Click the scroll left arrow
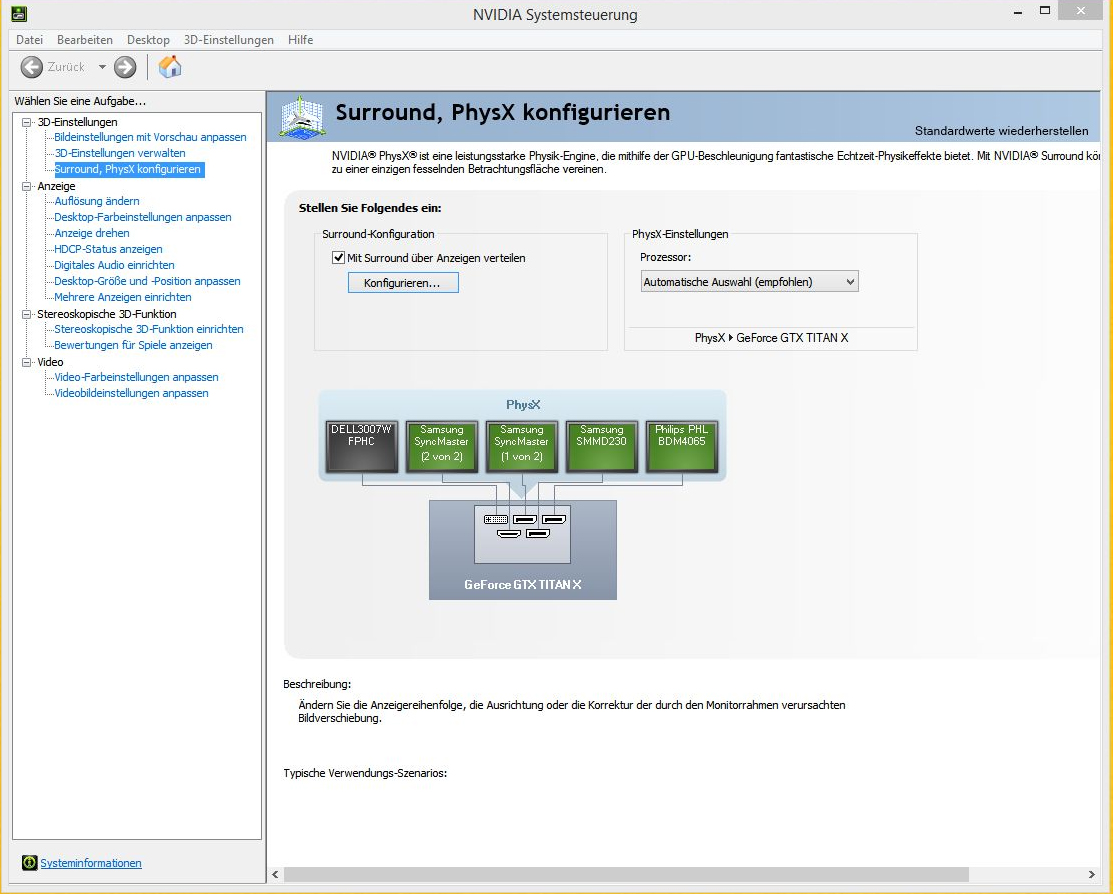The width and height of the screenshot is (1113, 894). coord(275,874)
